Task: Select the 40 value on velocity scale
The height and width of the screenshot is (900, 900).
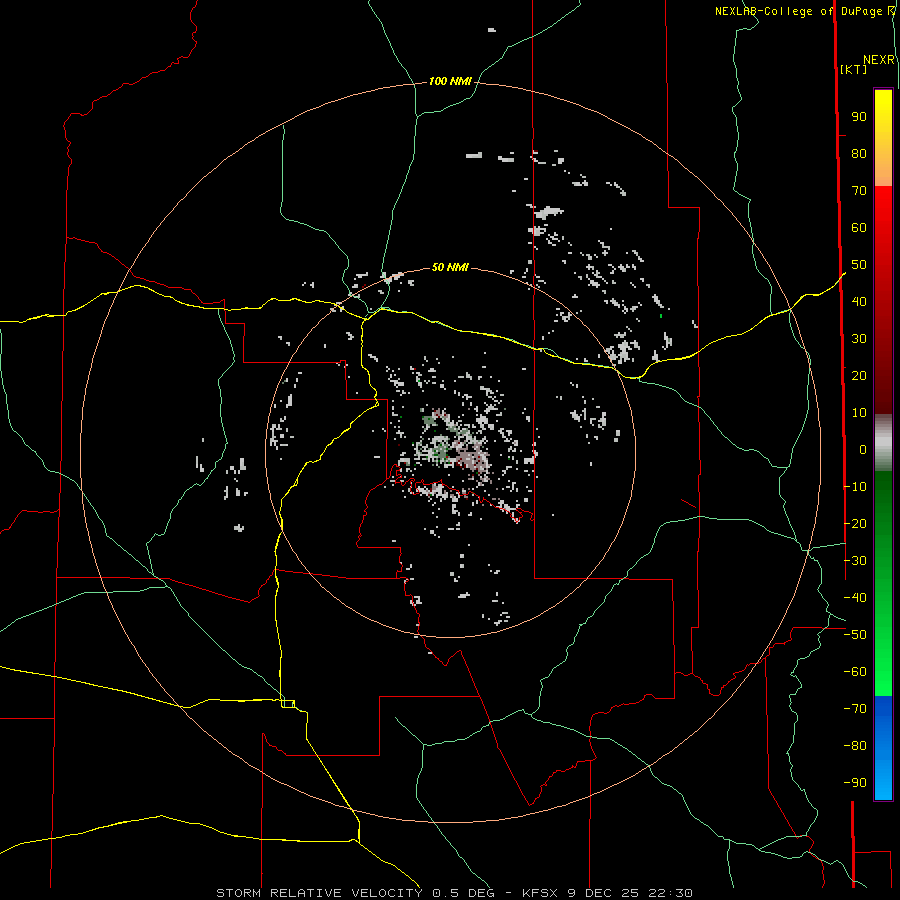Action: coord(859,301)
